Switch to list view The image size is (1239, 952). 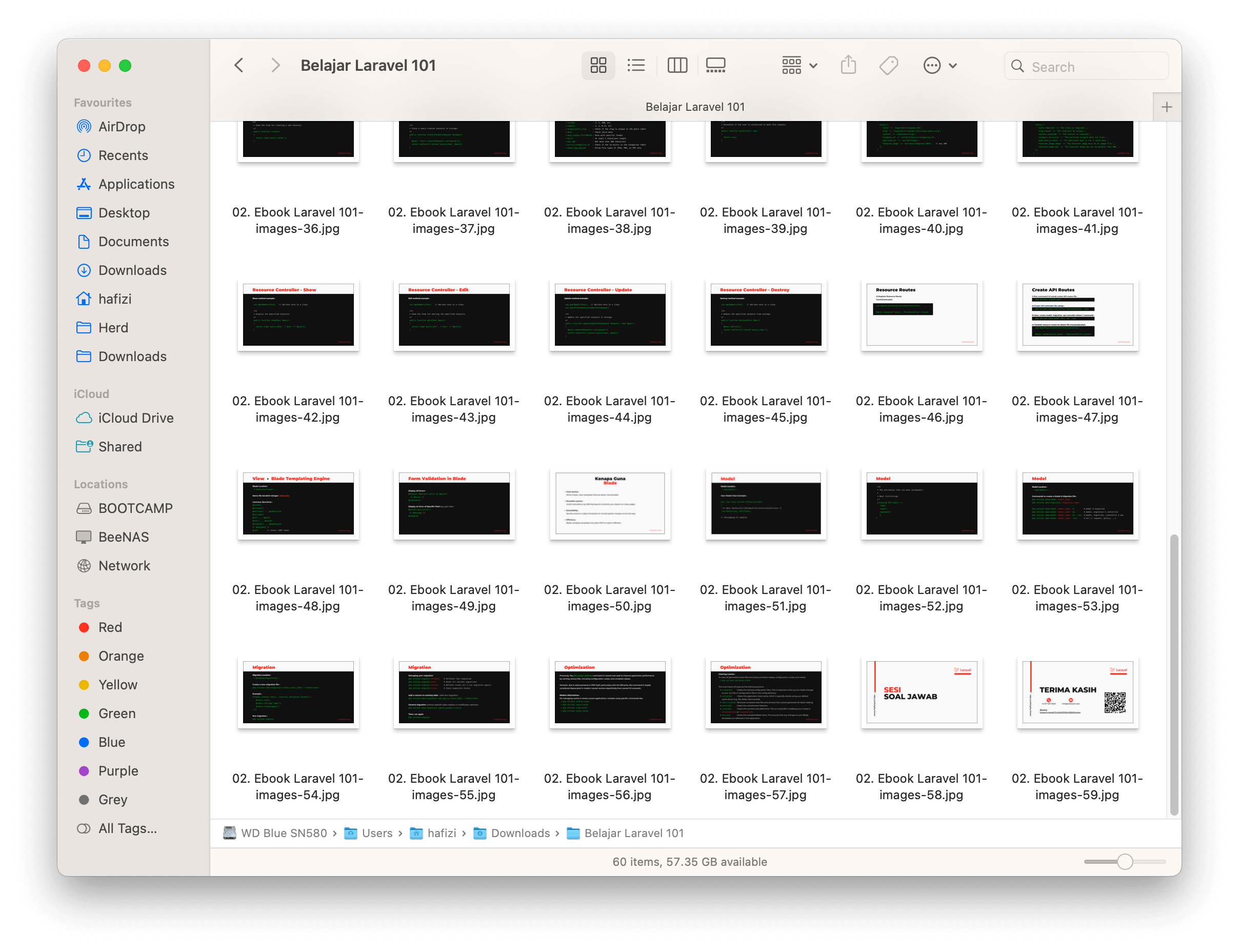tap(636, 66)
